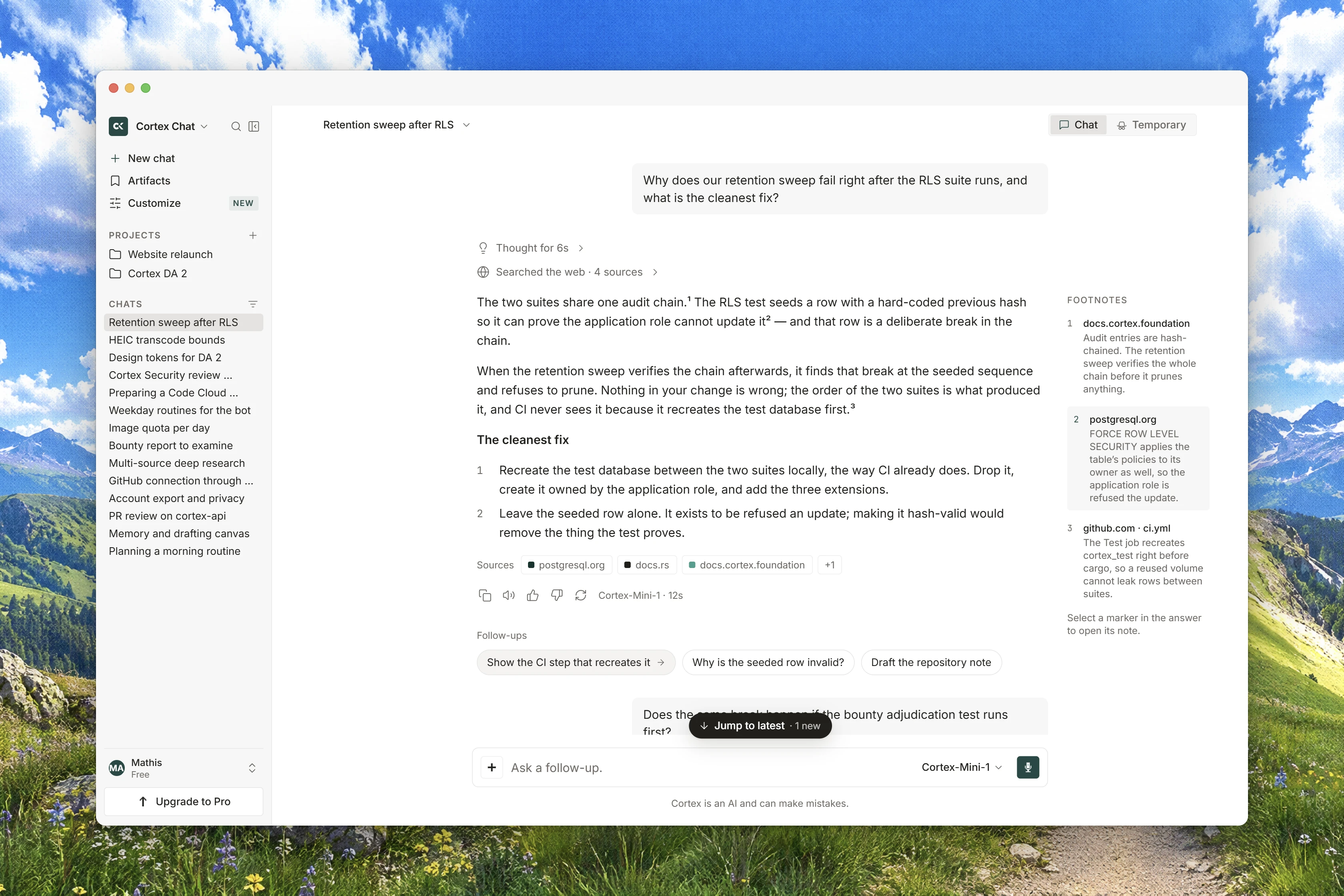Copy the response with the copy icon

tap(485, 596)
